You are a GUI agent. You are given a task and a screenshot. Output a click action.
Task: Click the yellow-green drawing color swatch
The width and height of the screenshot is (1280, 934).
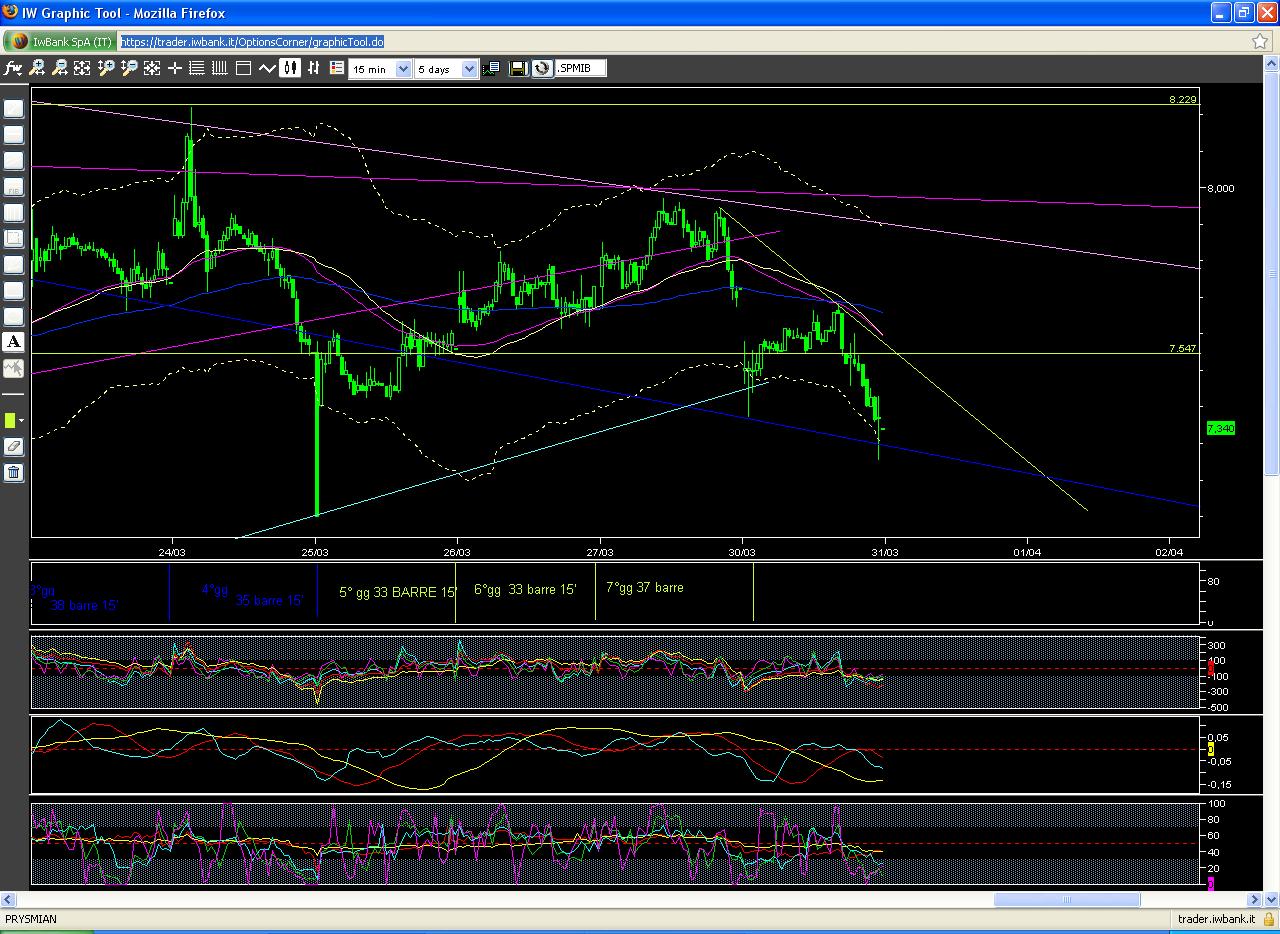[x=10, y=421]
